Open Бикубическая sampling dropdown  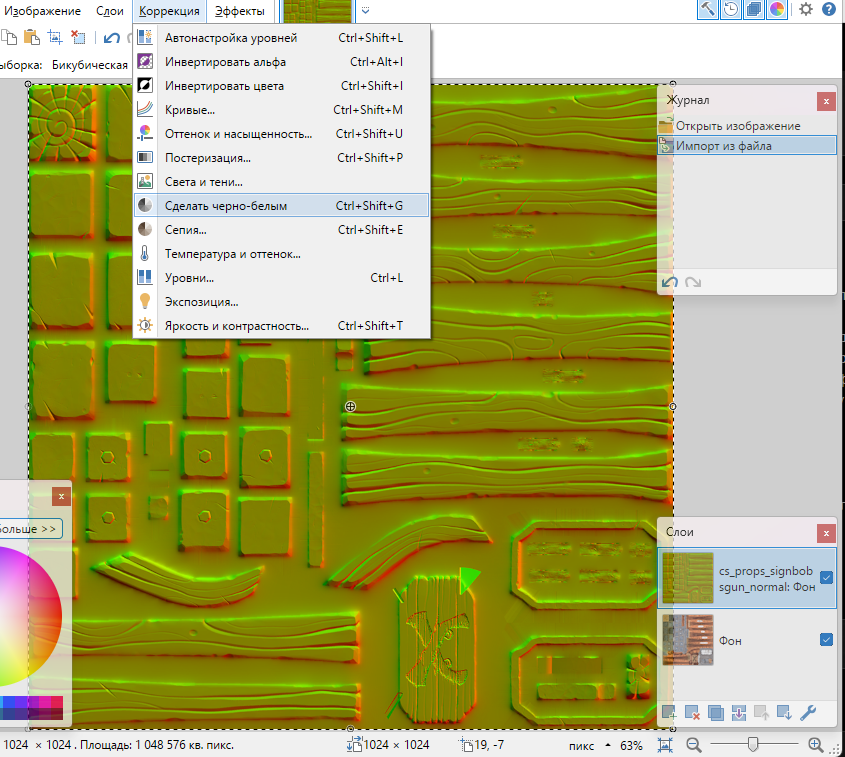click(90, 65)
